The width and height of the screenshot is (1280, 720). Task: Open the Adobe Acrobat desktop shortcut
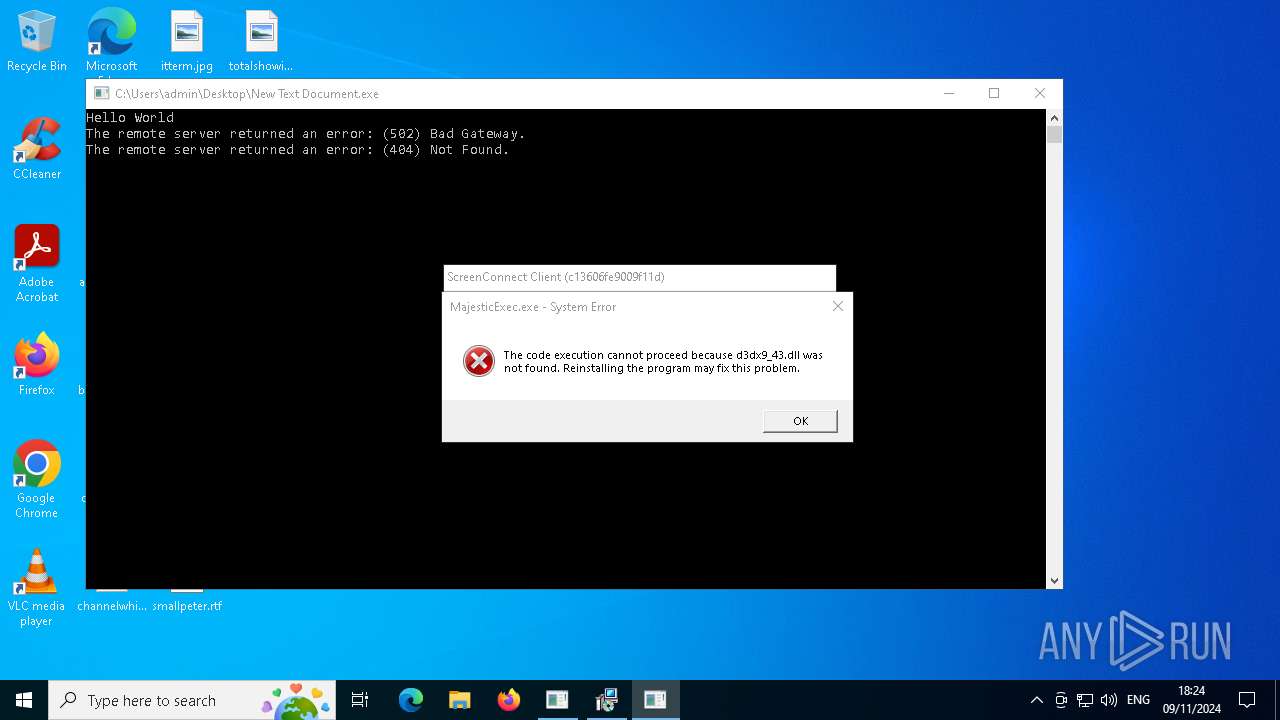pos(37,263)
